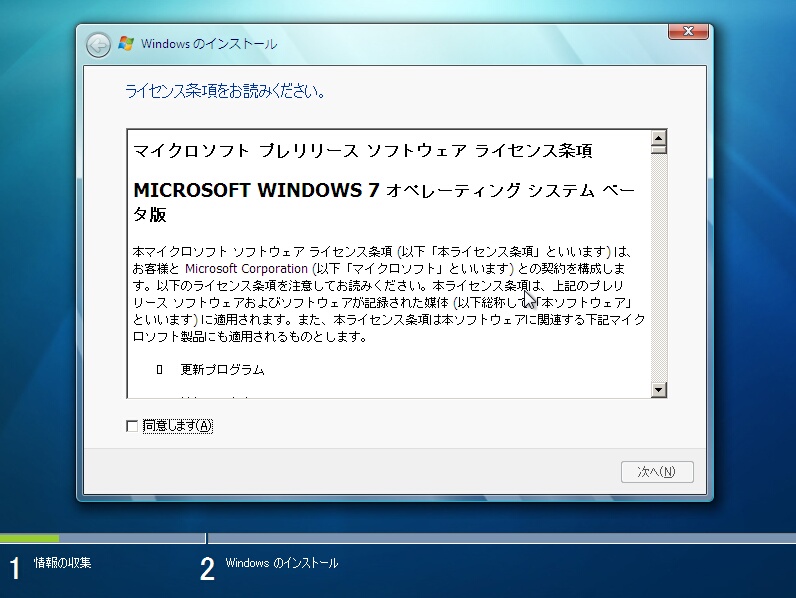Click the MICROSOFT WINDOWS 7 heading
Viewport: 796px width, 598px height.
click(256, 190)
